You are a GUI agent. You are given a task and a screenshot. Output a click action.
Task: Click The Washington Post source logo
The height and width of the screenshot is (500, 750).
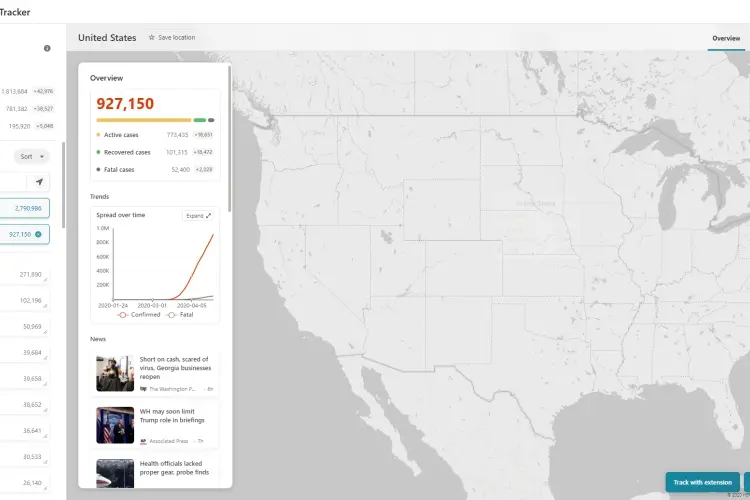(143, 389)
